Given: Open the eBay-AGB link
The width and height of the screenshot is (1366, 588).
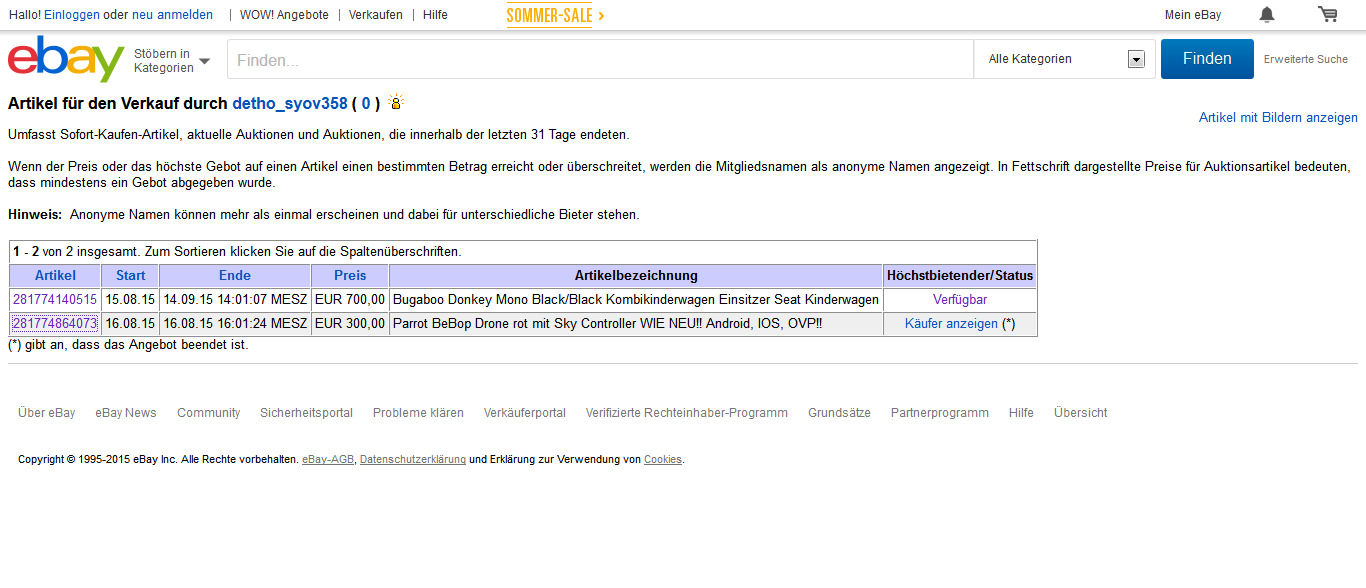Looking at the screenshot, I should click(328, 460).
